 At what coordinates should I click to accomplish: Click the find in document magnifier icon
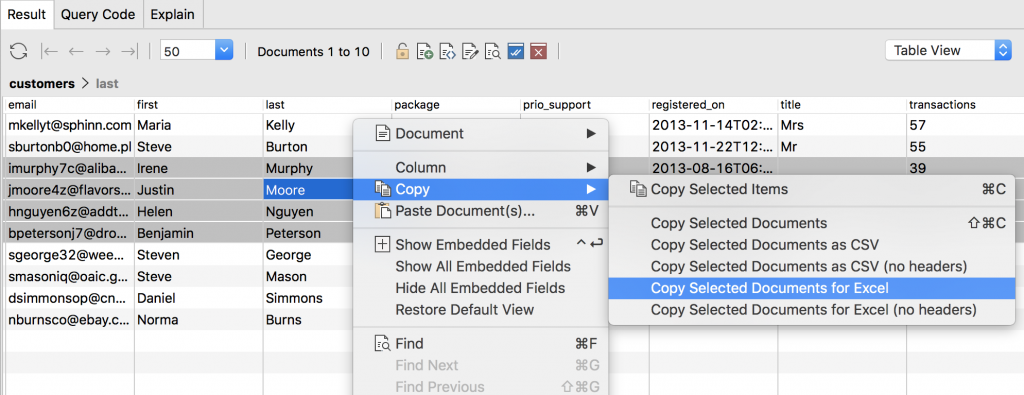[x=492, y=51]
